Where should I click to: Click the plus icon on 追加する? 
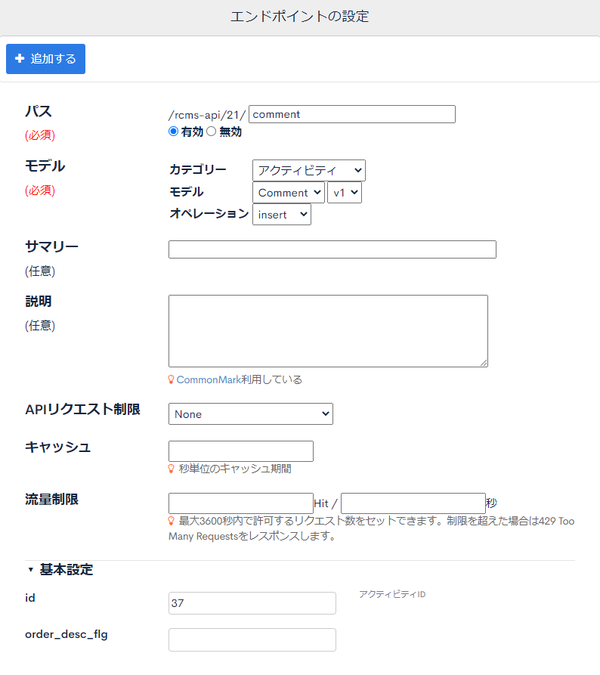19,59
